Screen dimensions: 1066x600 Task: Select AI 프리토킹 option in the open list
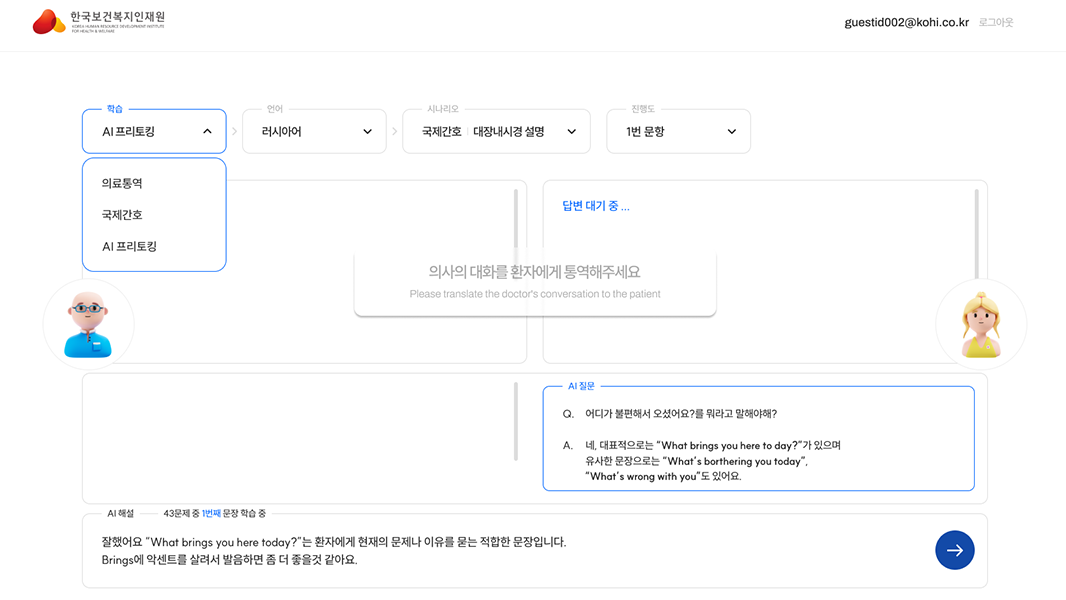(130, 246)
